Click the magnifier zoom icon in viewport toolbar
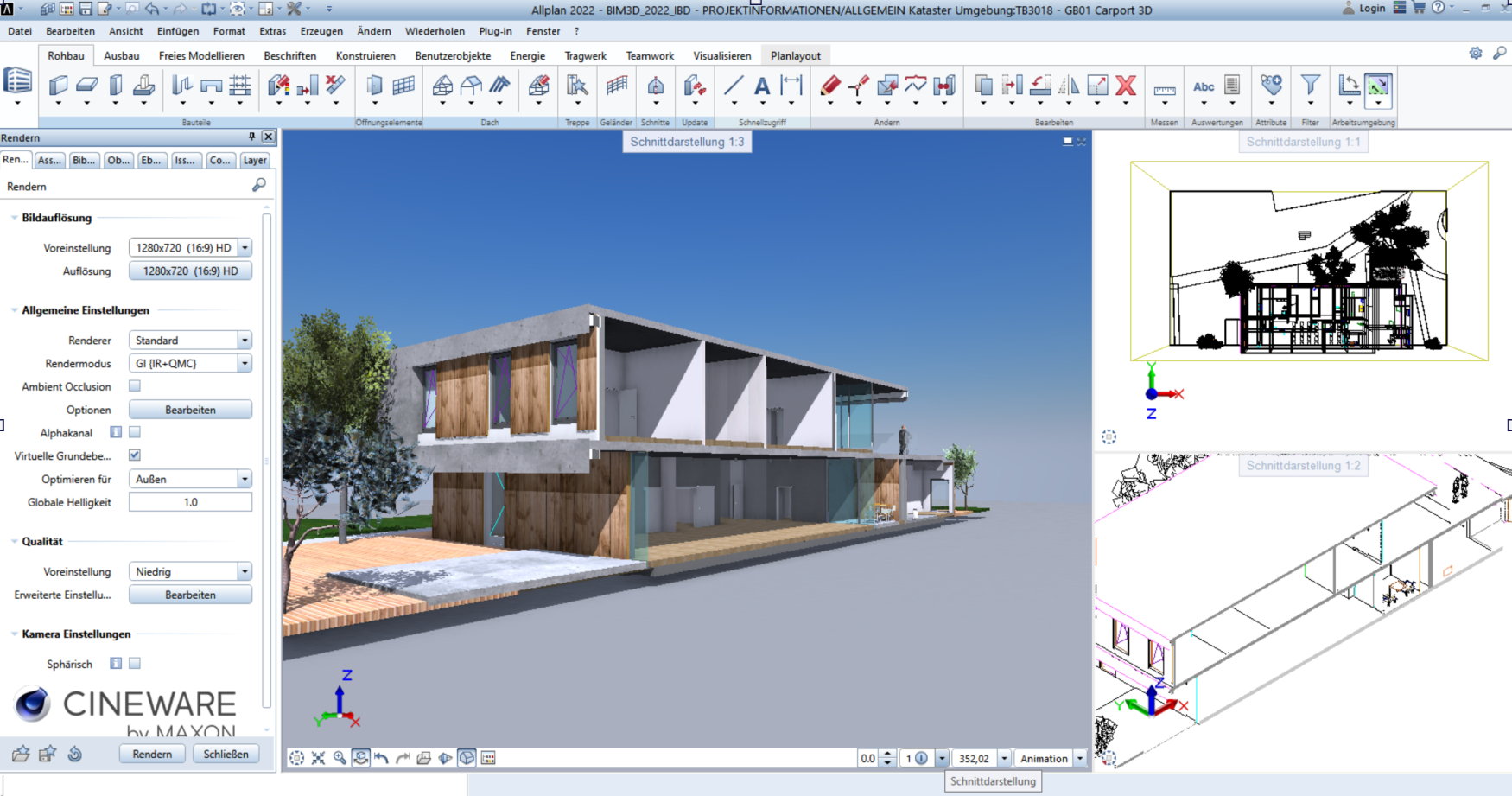Viewport: 1512px width, 796px height. [340, 758]
